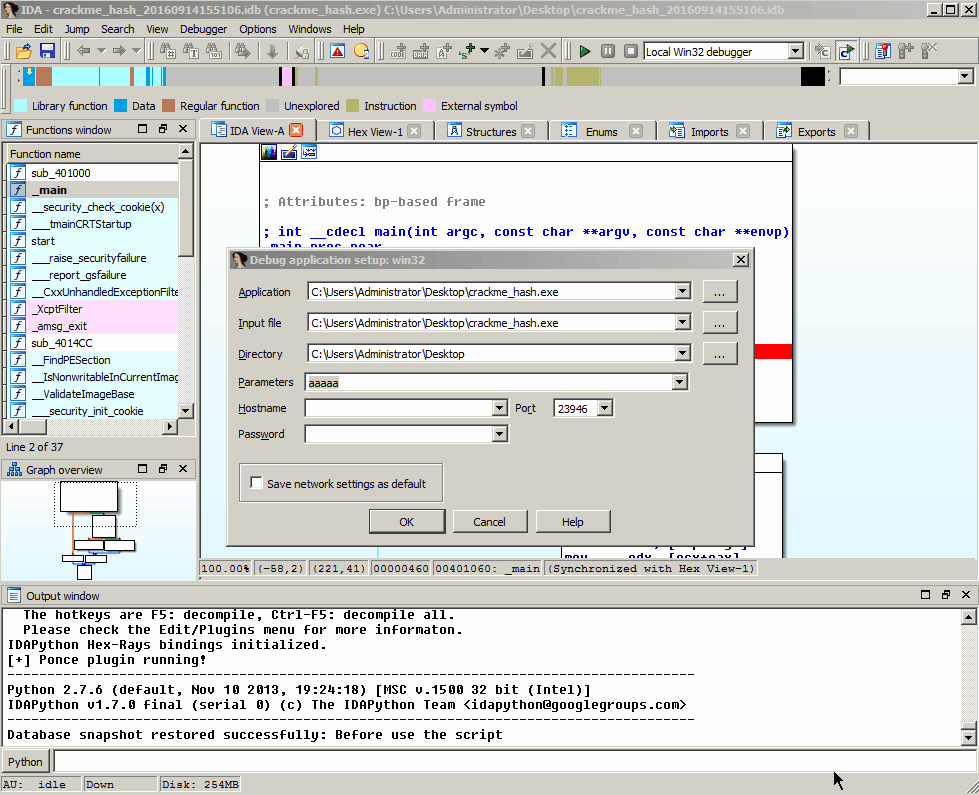Screen dimensions: 979x795
Task: Click the brown regular function segment in navigation band
Action: pyautogui.click(x=44, y=76)
